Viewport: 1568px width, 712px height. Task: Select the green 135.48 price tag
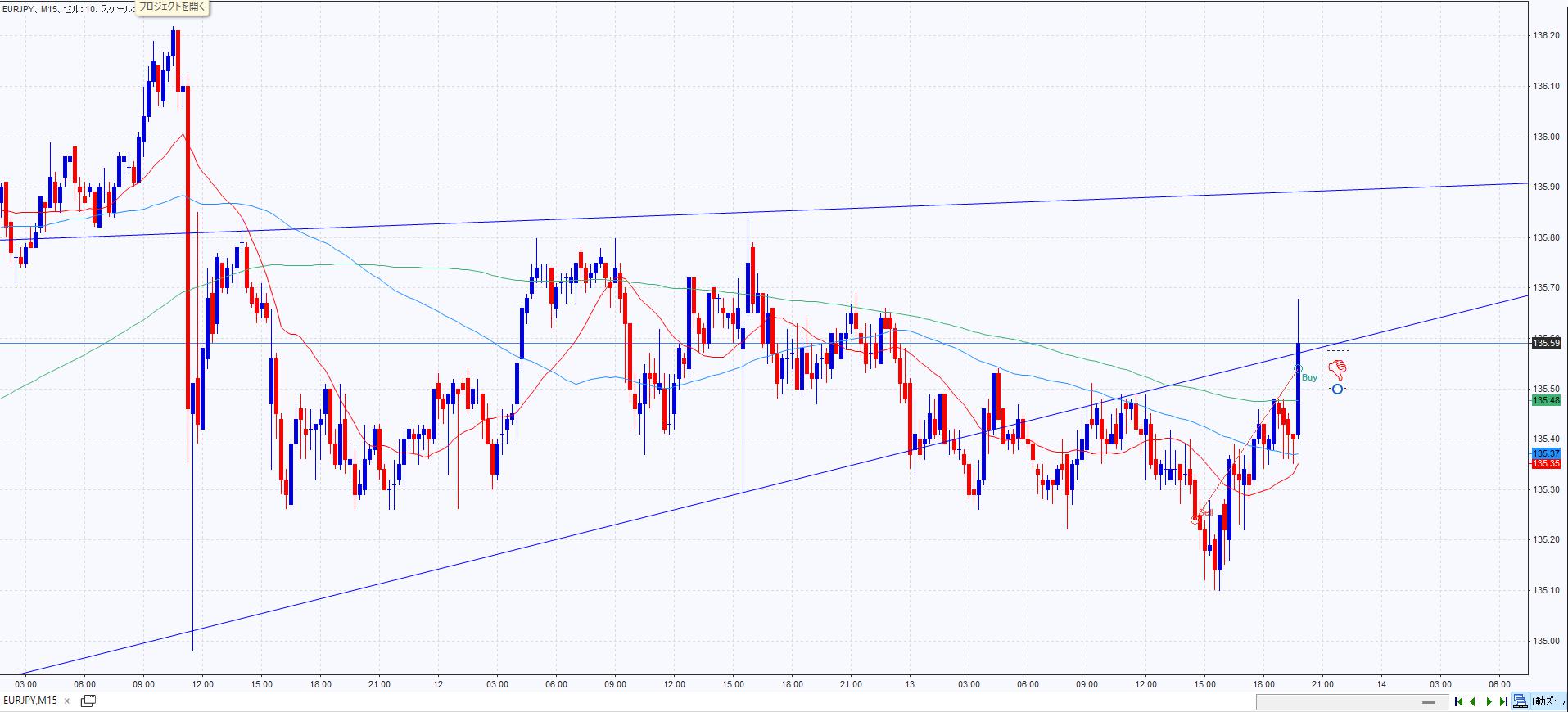(x=1545, y=400)
